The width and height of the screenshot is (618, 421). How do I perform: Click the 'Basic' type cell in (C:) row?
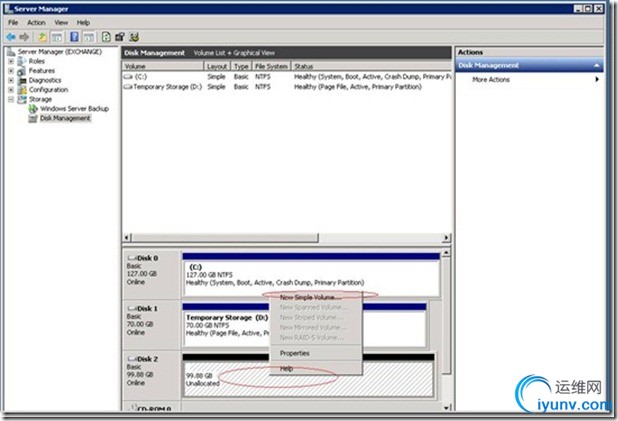click(241, 76)
